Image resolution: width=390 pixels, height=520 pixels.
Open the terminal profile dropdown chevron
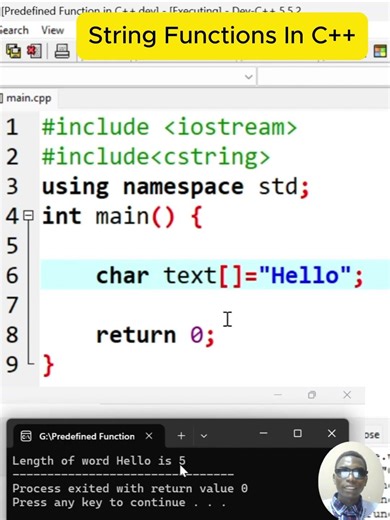(x=204, y=436)
